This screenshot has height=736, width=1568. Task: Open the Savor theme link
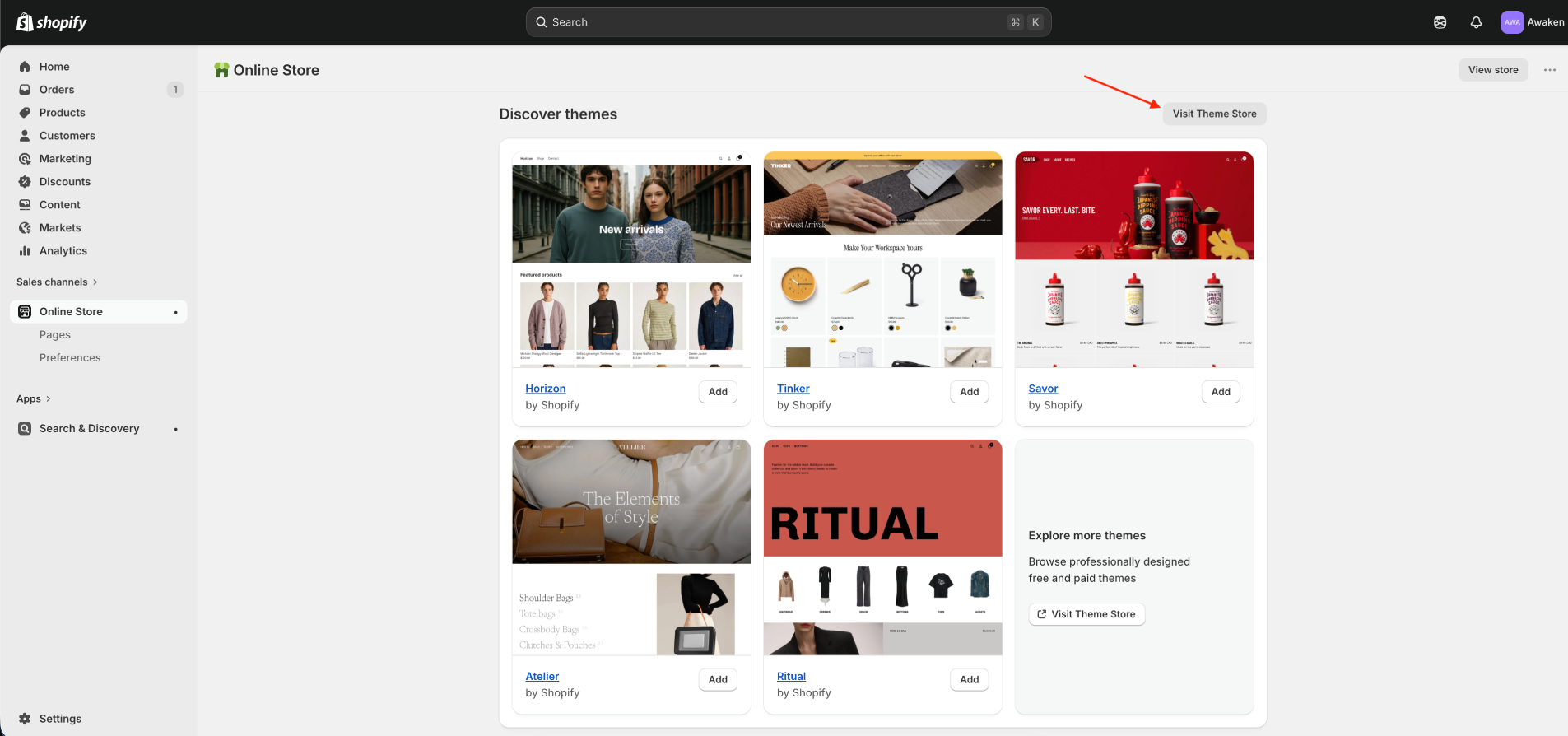click(x=1043, y=389)
